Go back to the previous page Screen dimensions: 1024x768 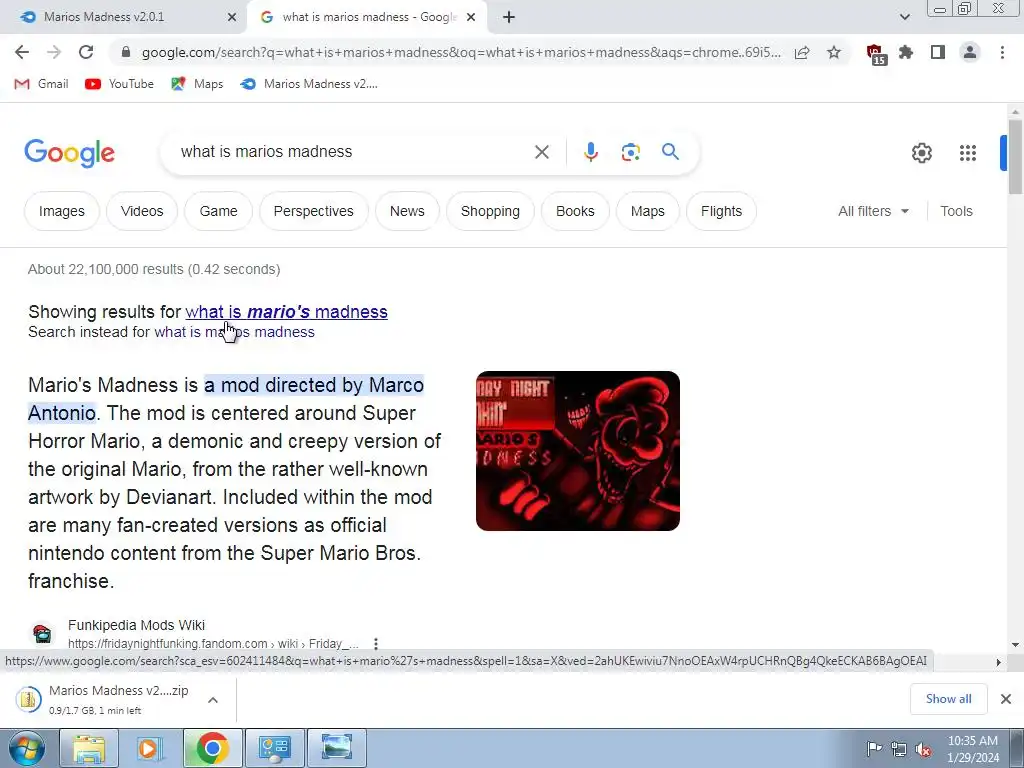22,52
